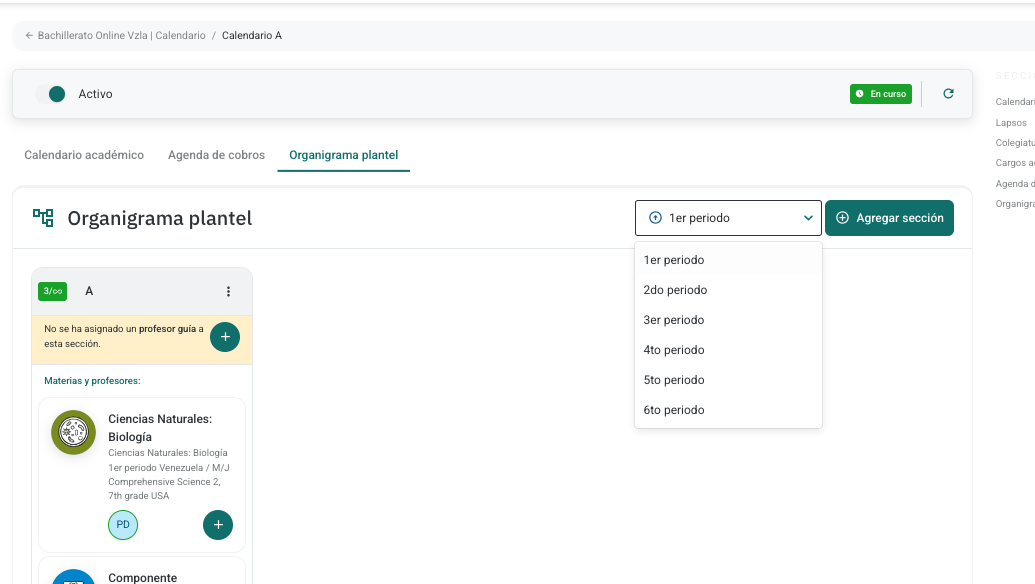Go to Bachillerato Online Vzla | Calendario breadcrumb
The height and width of the screenshot is (584, 1035).
(121, 36)
